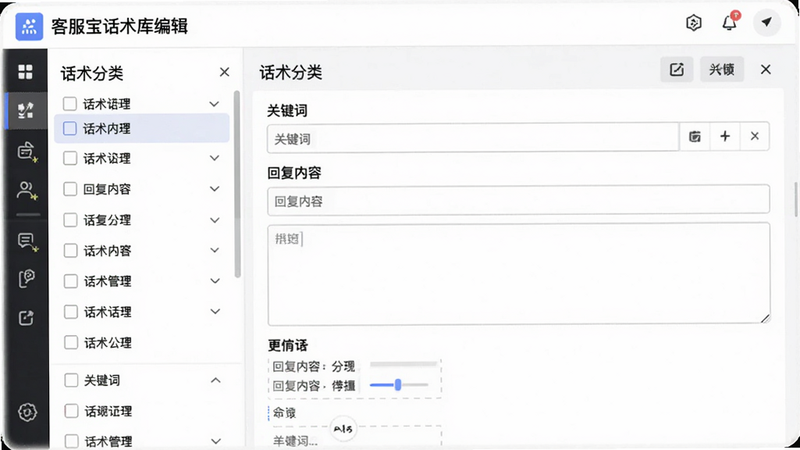Open the user-add icon in the sidebar
Image resolution: width=800 pixels, height=450 pixels.
pyautogui.click(x=27, y=191)
